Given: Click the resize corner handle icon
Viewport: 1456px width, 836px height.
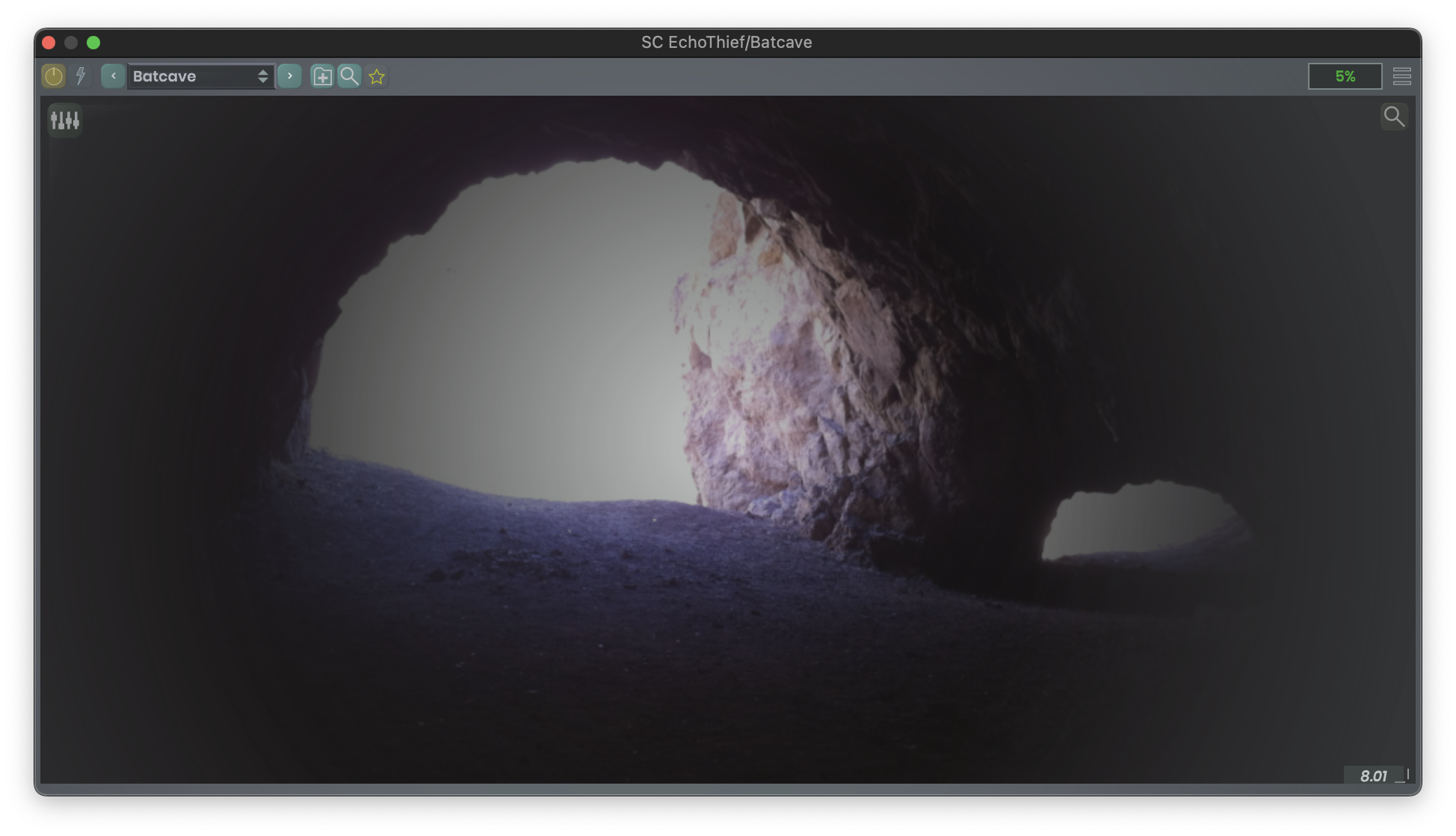Looking at the screenshot, I should (x=1403, y=776).
